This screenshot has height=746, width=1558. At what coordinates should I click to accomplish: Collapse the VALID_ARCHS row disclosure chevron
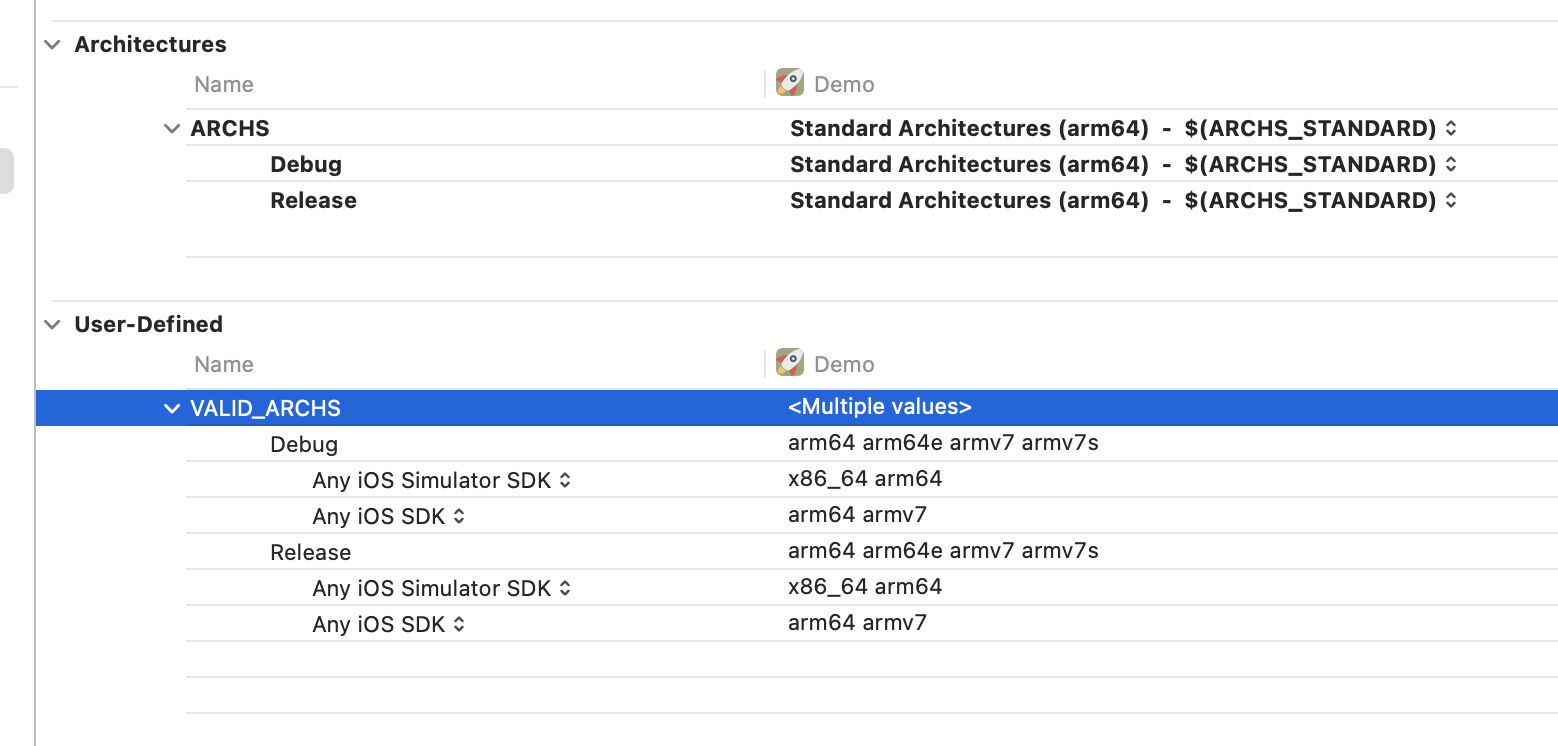pyautogui.click(x=172, y=409)
